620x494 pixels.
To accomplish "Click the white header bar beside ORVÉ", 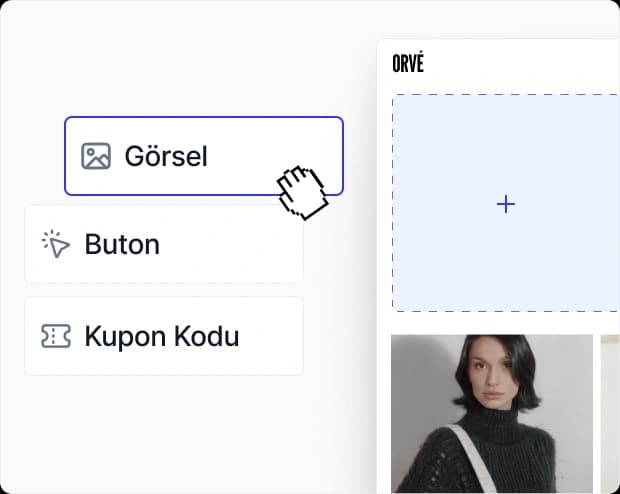I will point(520,64).
